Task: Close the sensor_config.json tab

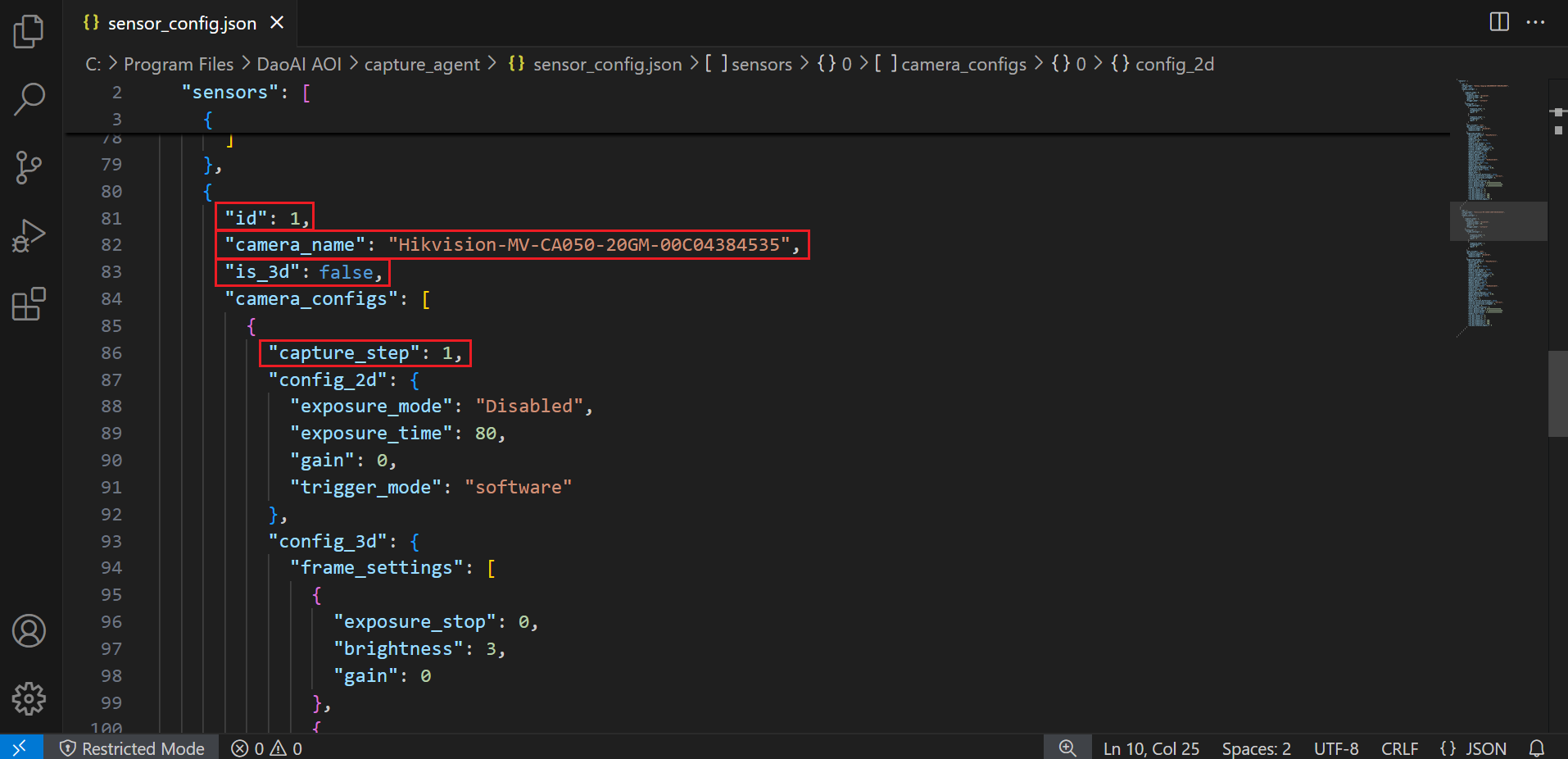Action: point(277,23)
